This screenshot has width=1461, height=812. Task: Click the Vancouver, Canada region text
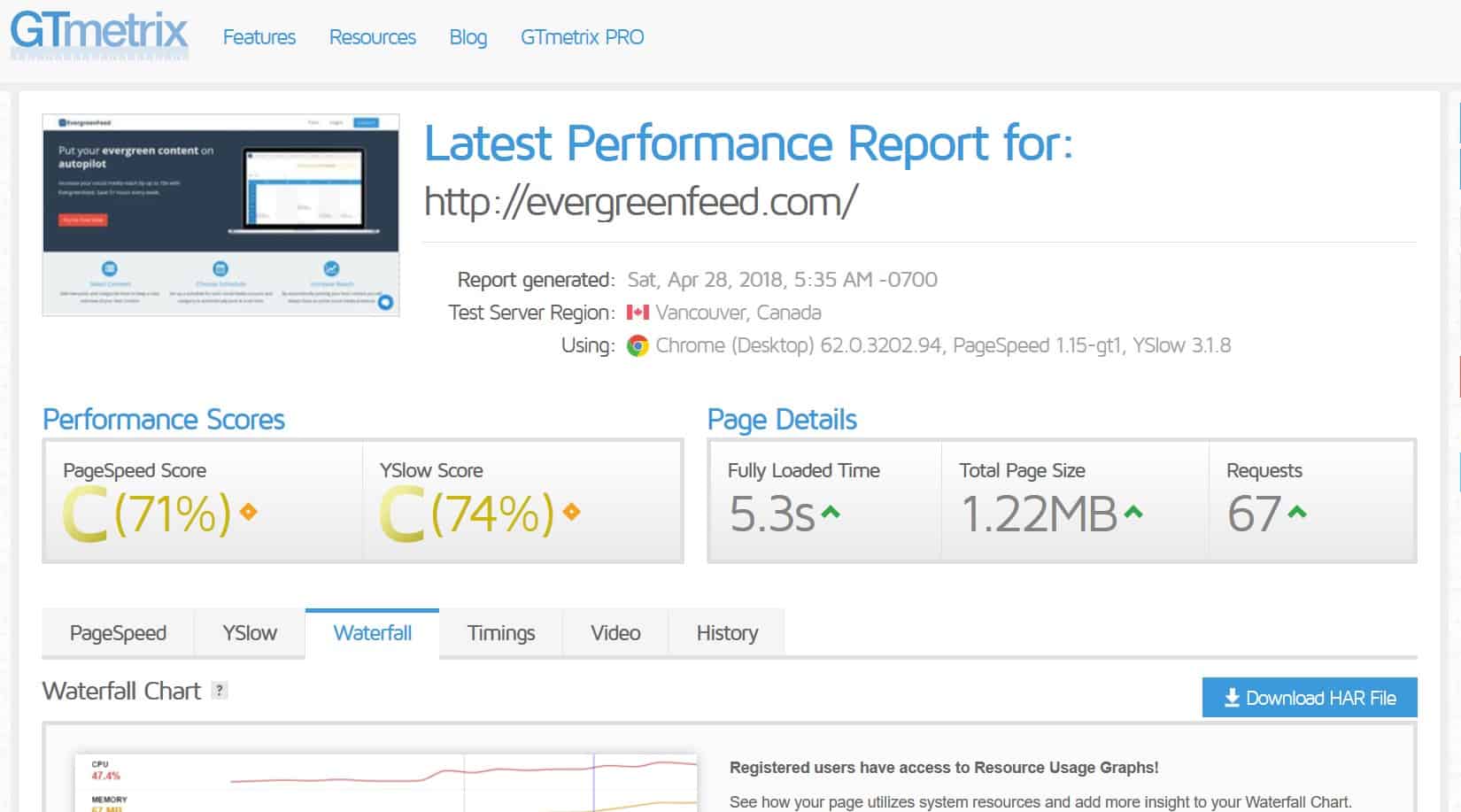point(738,313)
